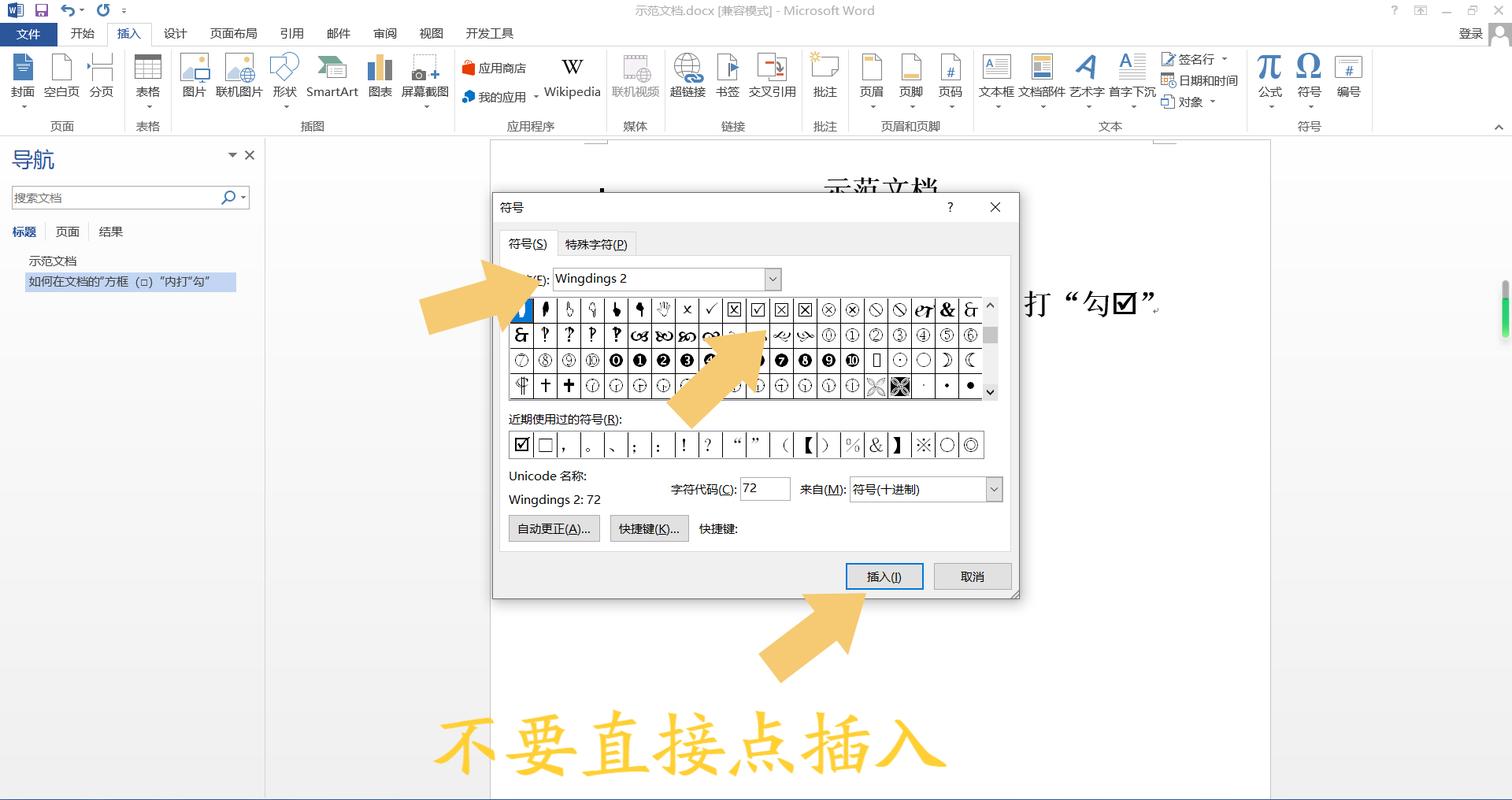Collapse the ribbon with the chevron
Image resolution: width=1512 pixels, height=800 pixels.
point(1498,127)
